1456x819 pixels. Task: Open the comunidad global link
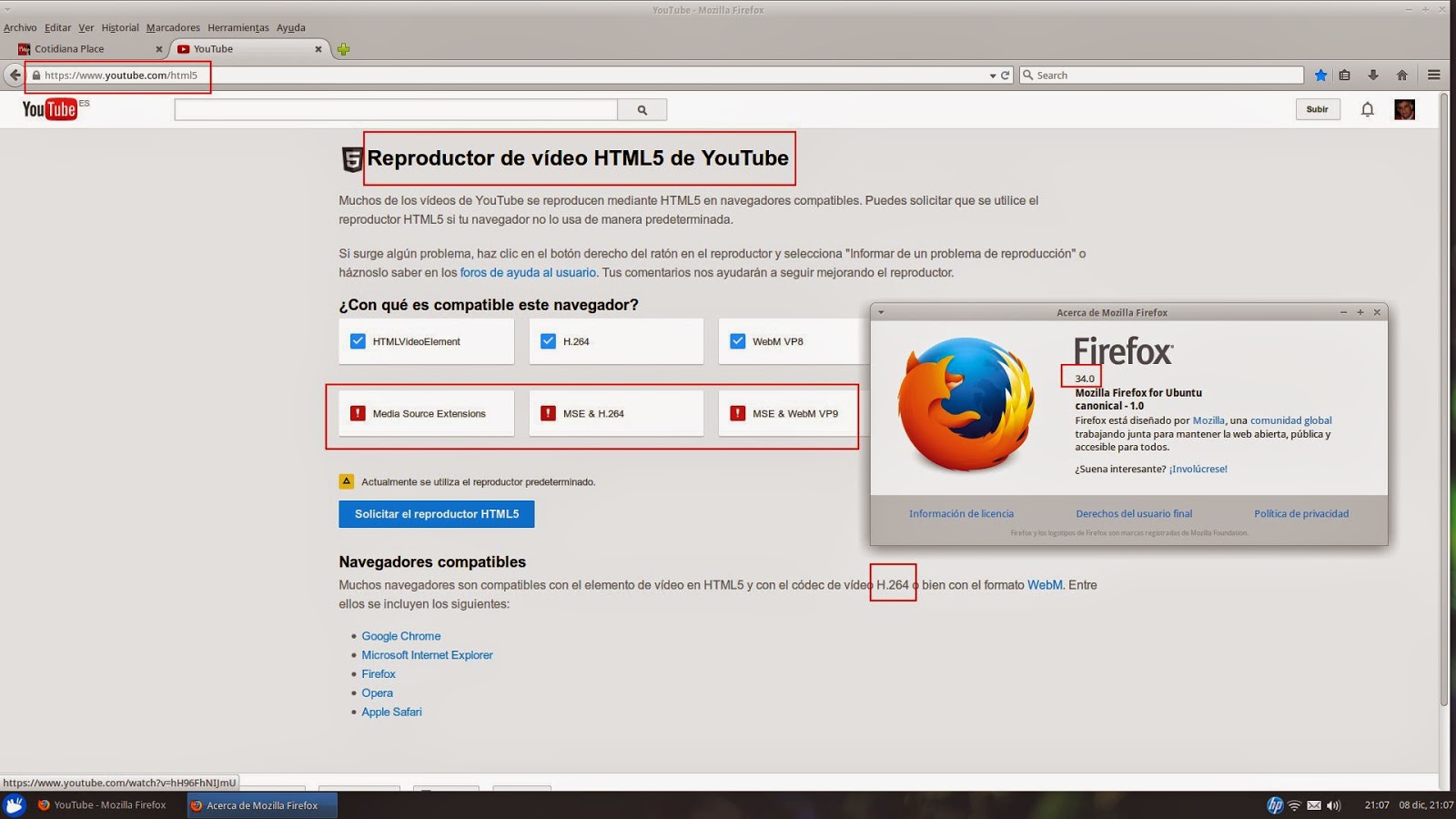click(1290, 420)
